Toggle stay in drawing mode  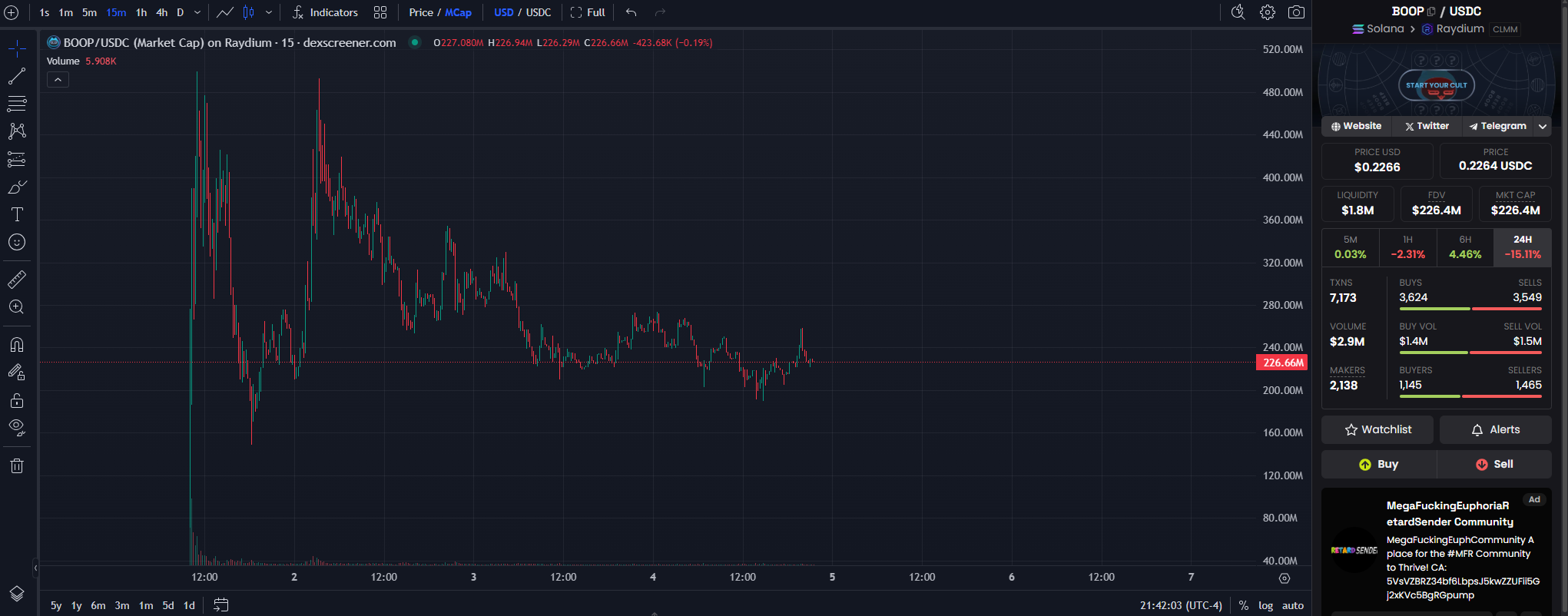pyautogui.click(x=17, y=373)
